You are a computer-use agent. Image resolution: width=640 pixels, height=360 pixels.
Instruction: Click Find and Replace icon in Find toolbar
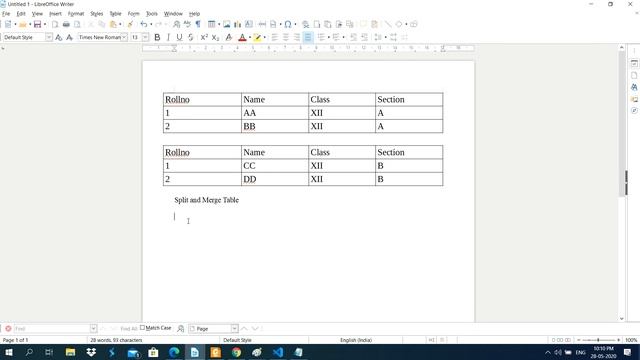tap(180, 329)
